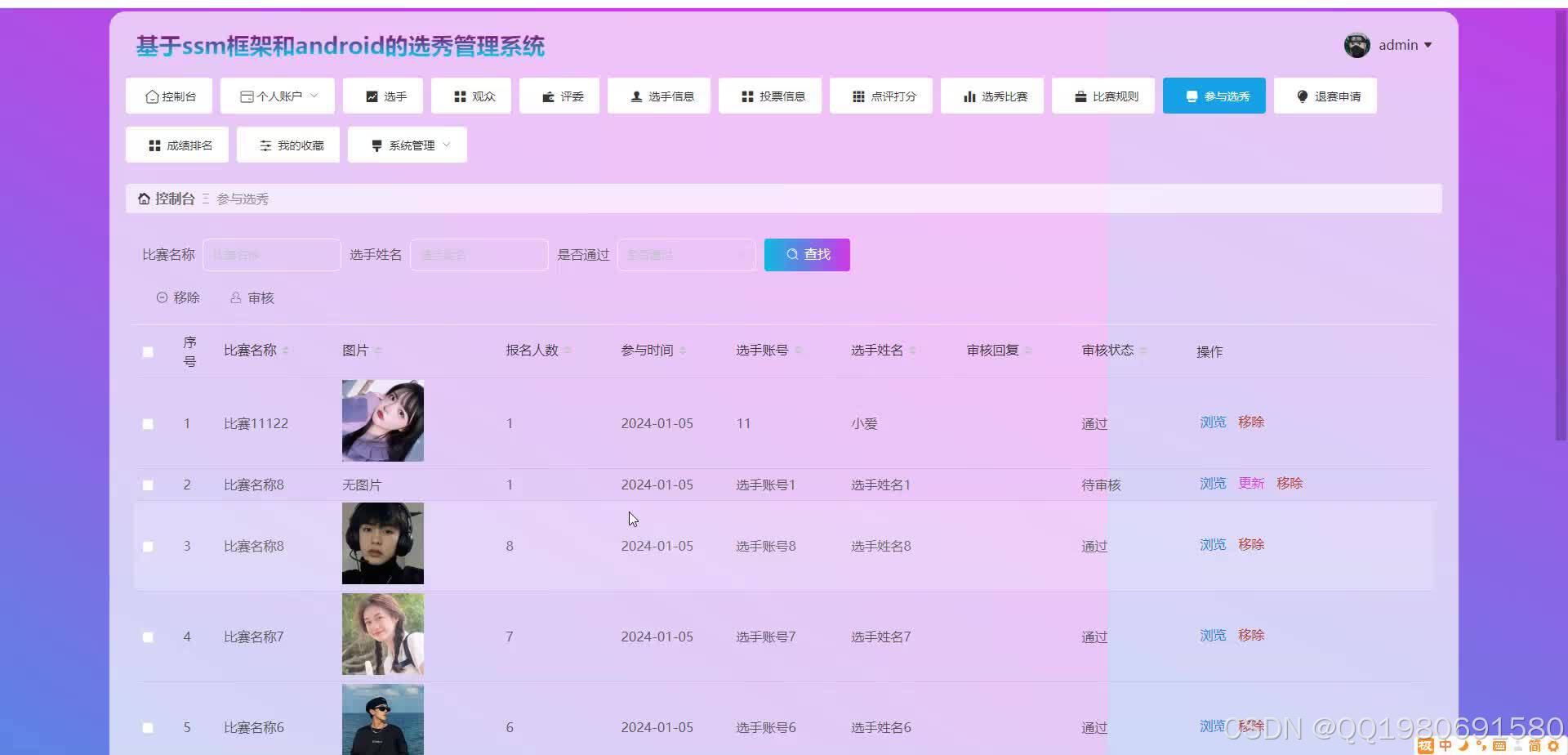Open the 控制台 home icon
The height and width of the screenshot is (755, 1568).
click(x=151, y=96)
